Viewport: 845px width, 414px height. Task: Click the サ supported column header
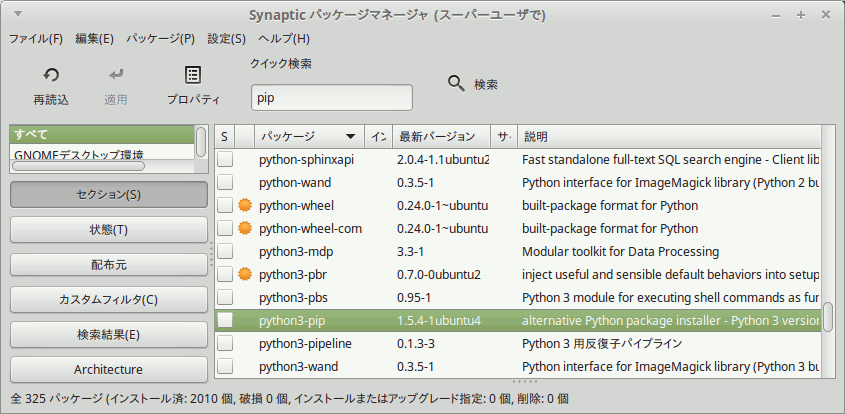tap(504, 137)
